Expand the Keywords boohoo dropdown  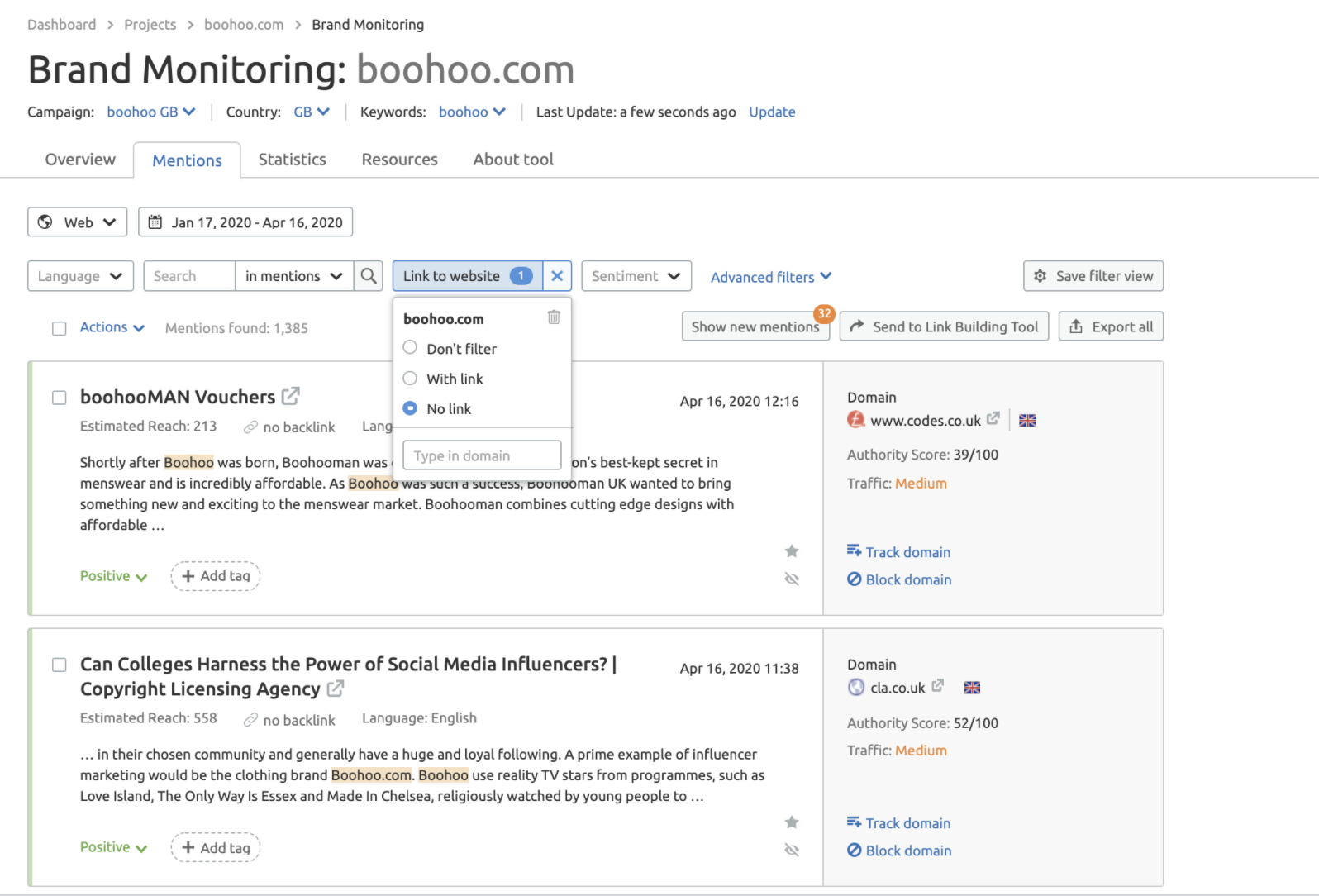coord(472,112)
